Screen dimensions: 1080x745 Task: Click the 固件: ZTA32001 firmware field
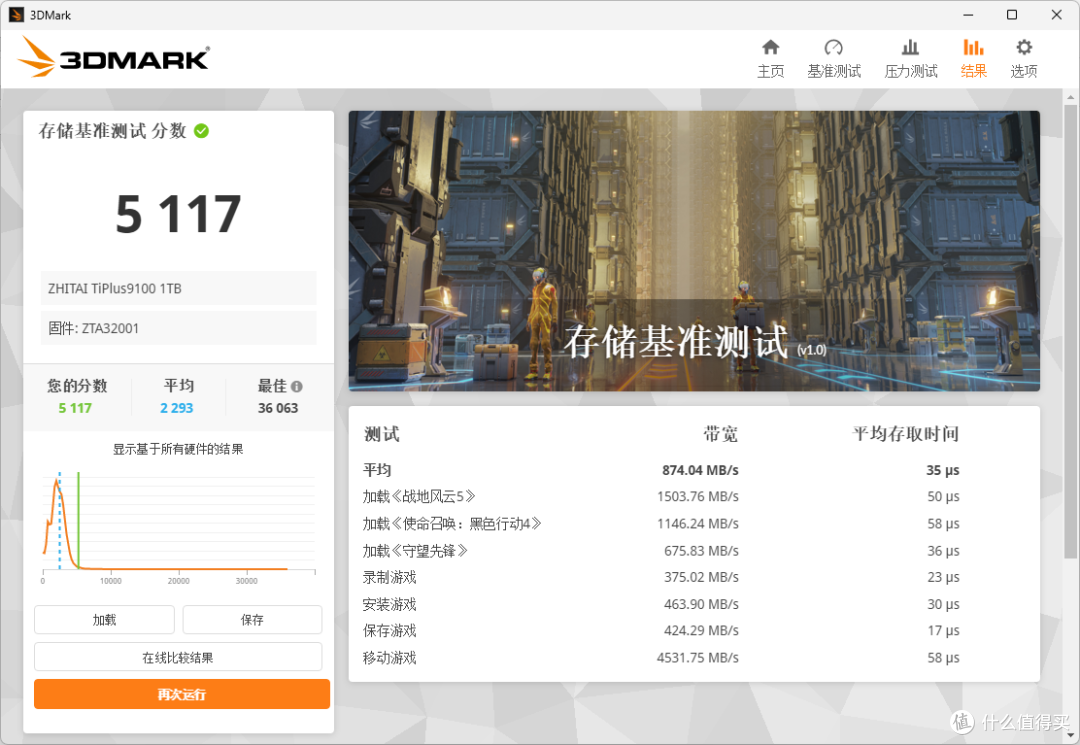click(178, 328)
